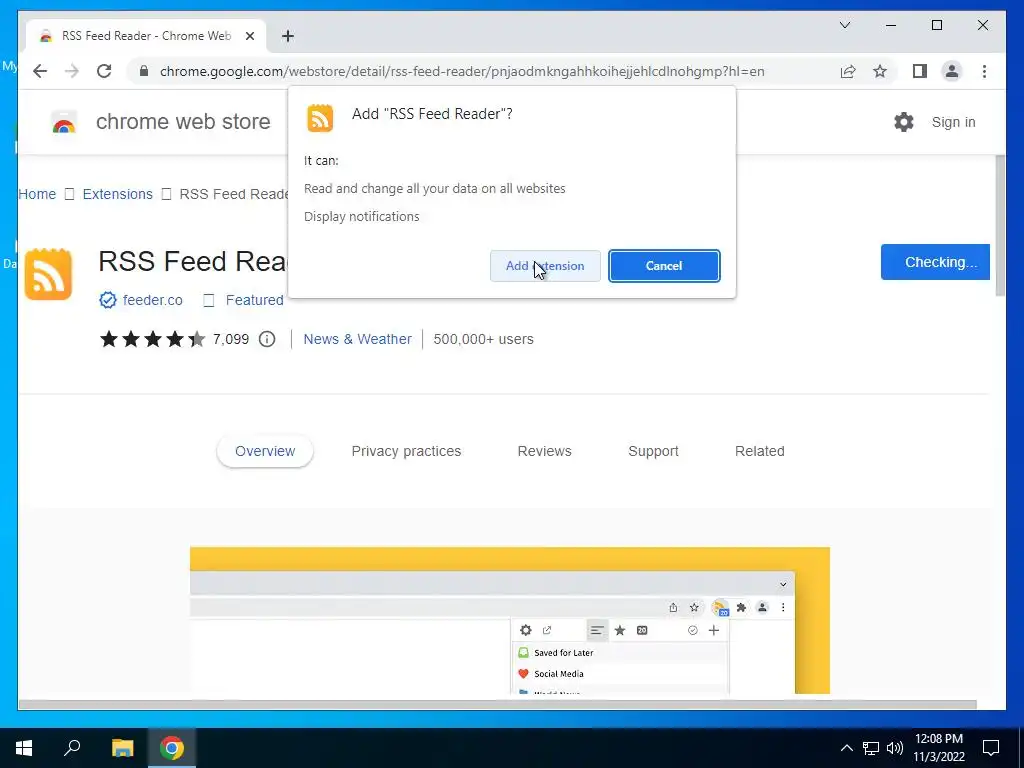Click 'Read and change all your data' permission text

pos(435,188)
